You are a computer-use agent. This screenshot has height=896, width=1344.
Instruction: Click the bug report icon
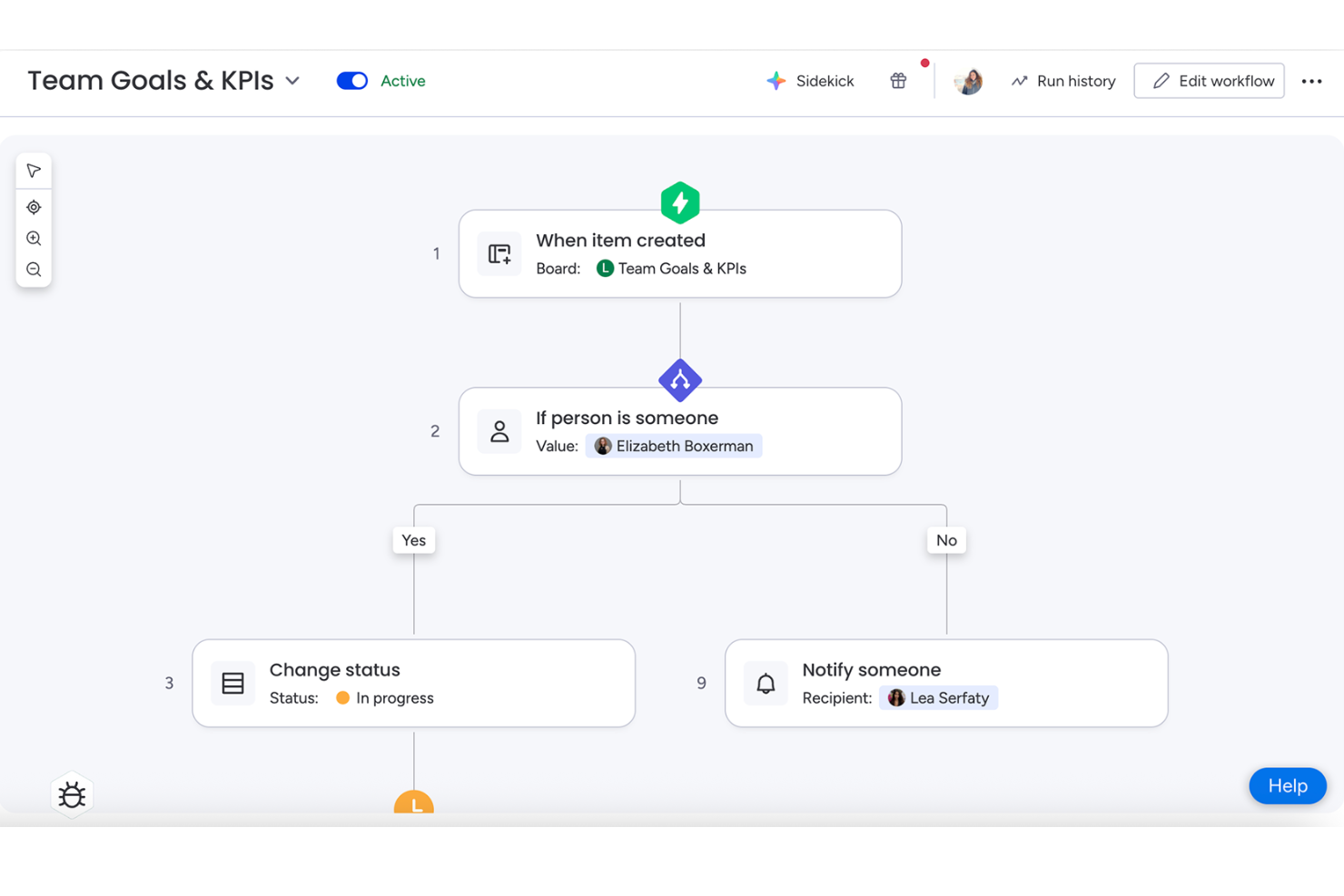(72, 795)
